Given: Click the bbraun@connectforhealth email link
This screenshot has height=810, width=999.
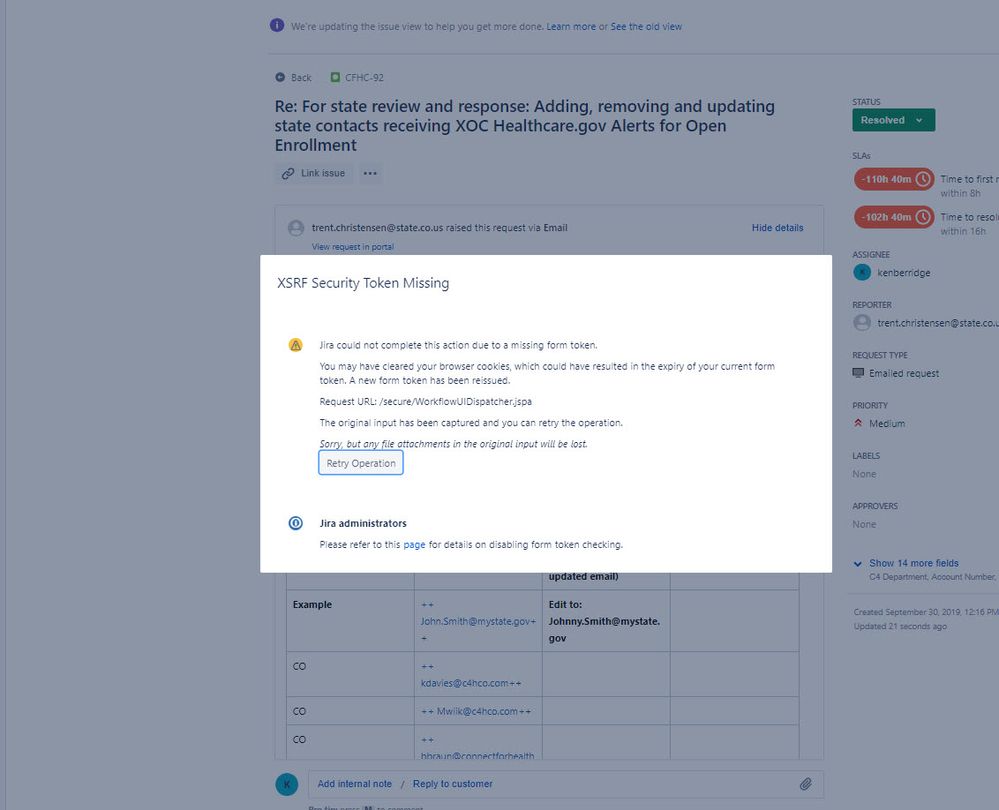Looking at the screenshot, I should tap(478, 756).
